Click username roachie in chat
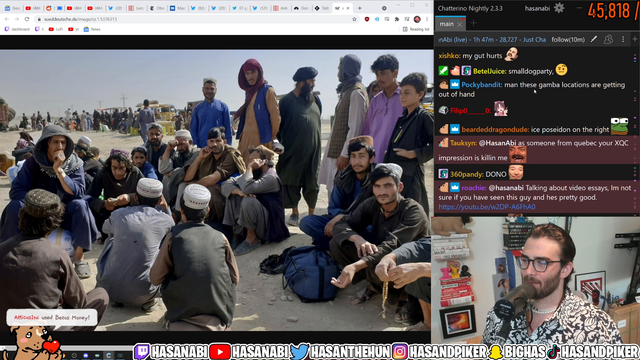The width and height of the screenshot is (640, 360). point(474,188)
